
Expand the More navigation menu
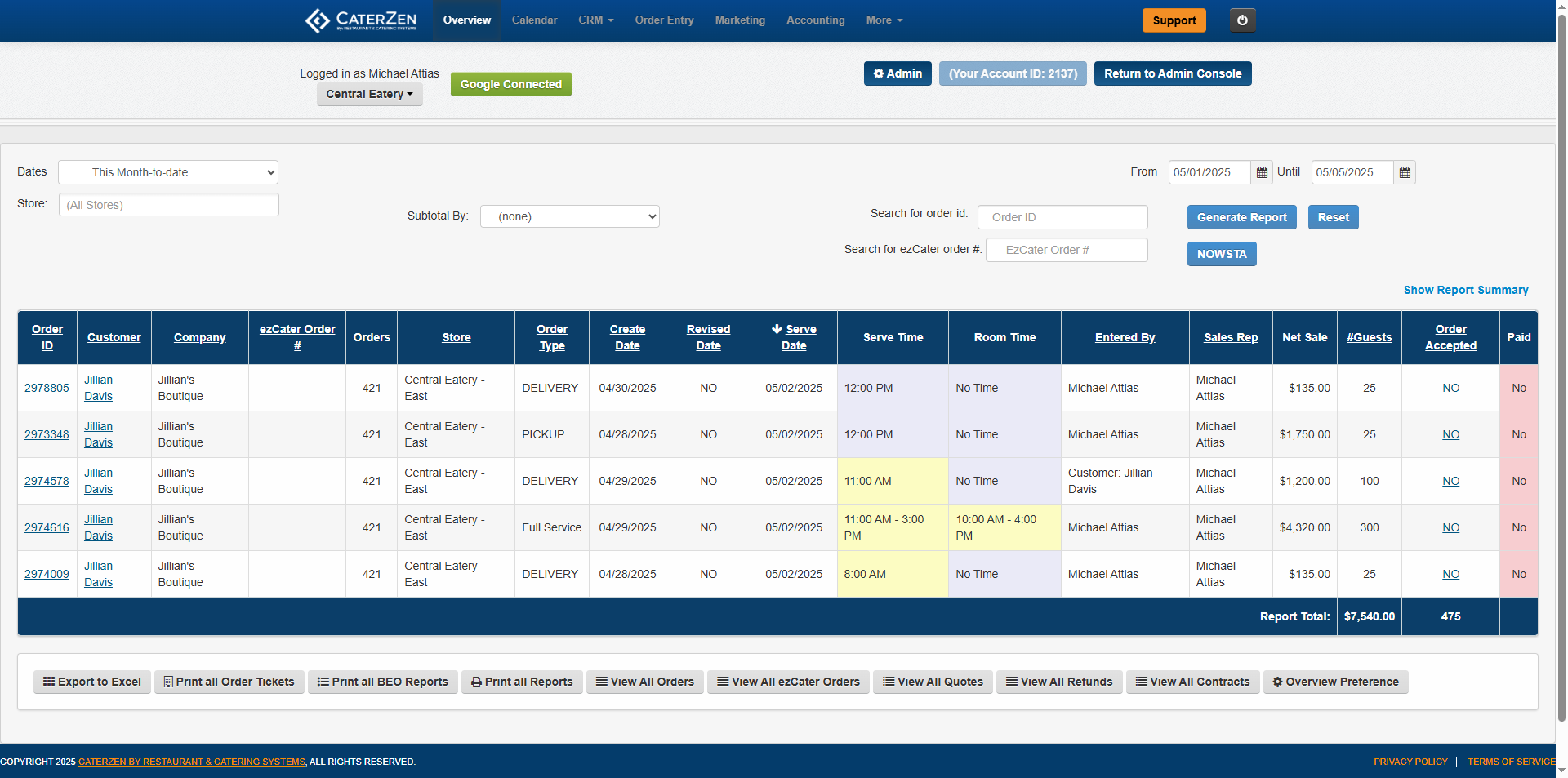coord(884,20)
